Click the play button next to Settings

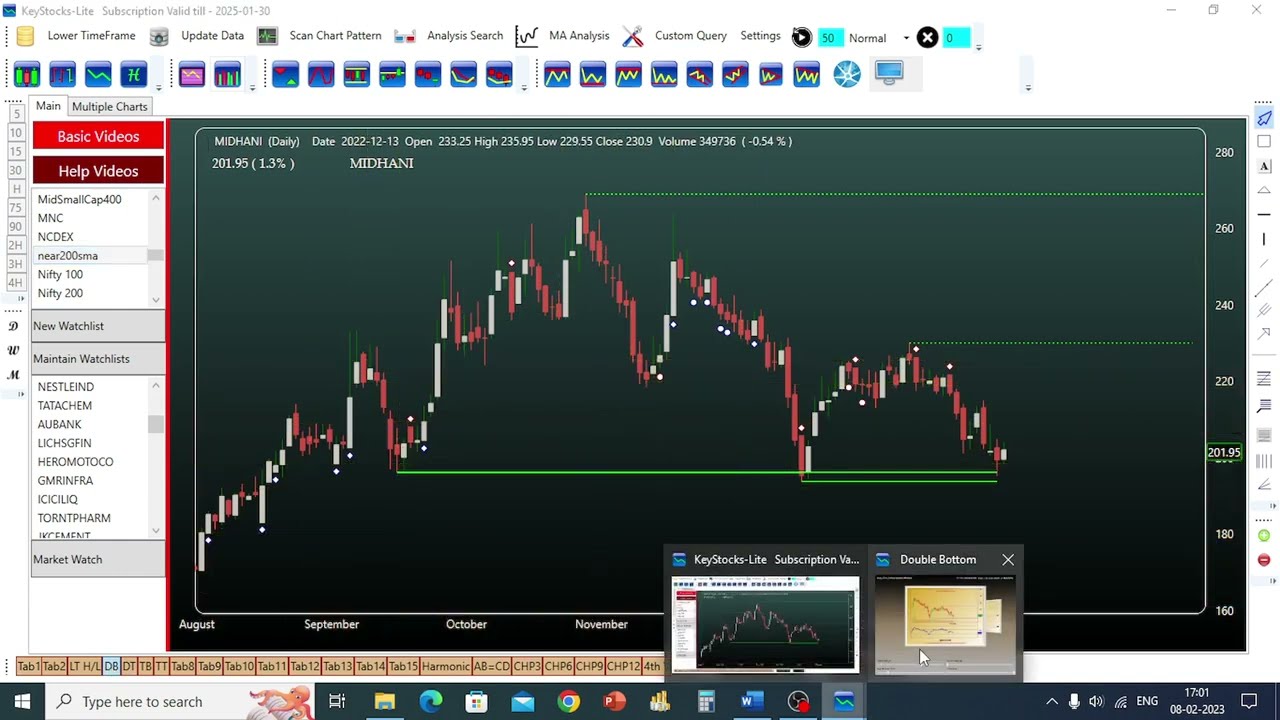pos(802,38)
